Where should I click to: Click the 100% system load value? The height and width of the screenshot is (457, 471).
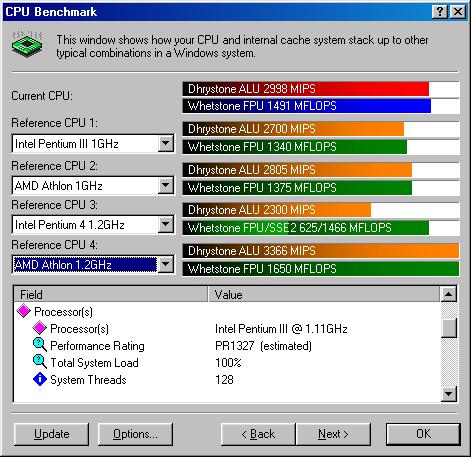coord(228,363)
